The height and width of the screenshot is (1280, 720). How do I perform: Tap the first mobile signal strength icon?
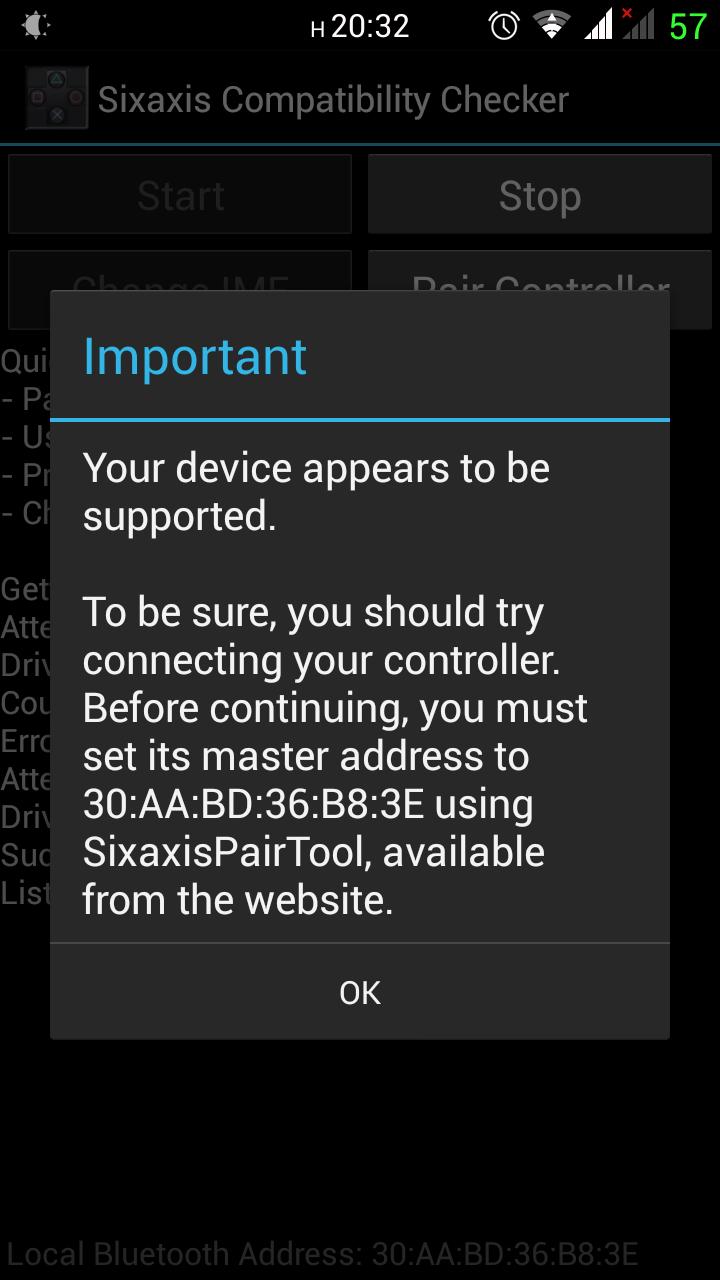pos(597,25)
